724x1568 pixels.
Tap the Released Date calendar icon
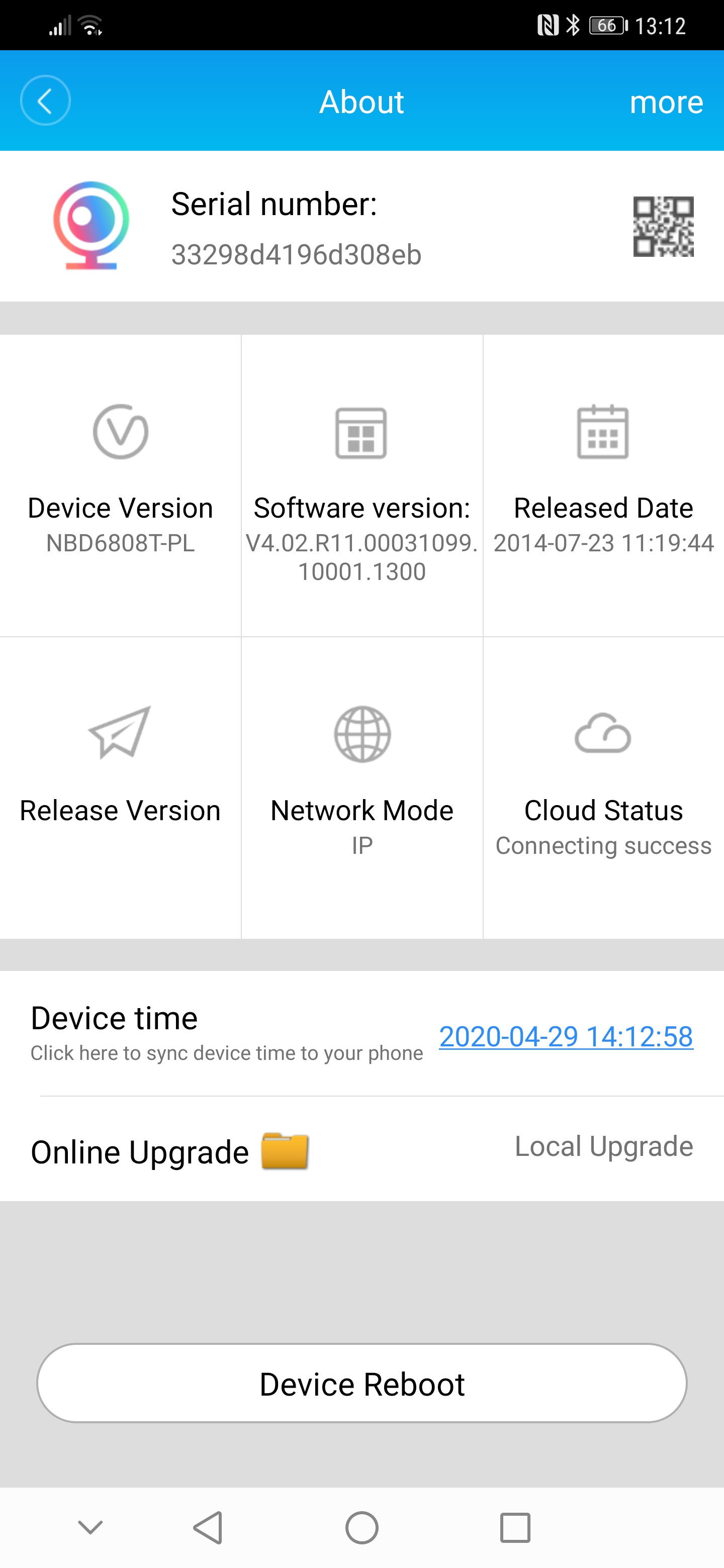tap(603, 431)
